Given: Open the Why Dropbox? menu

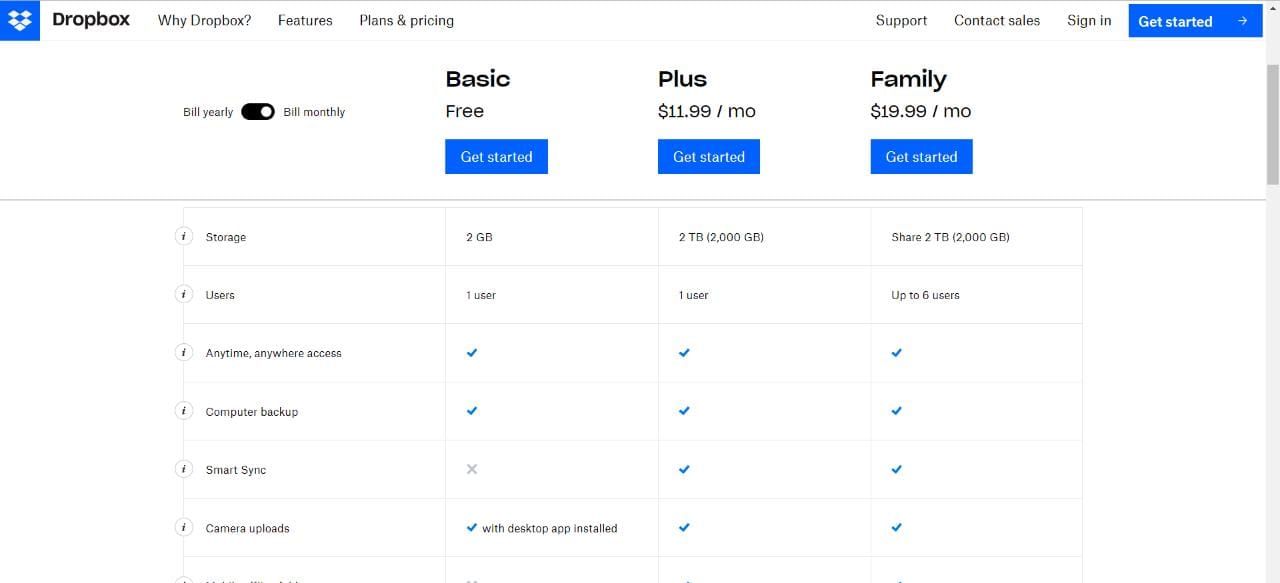Looking at the screenshot, I should coord(205,20).
